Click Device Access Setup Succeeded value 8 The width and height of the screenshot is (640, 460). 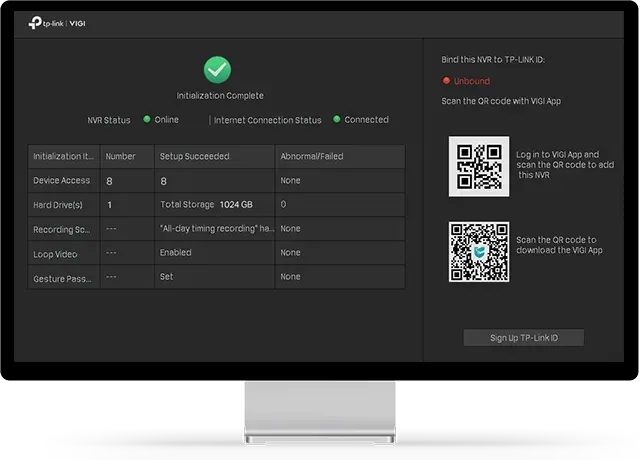(x=163, y=181)
